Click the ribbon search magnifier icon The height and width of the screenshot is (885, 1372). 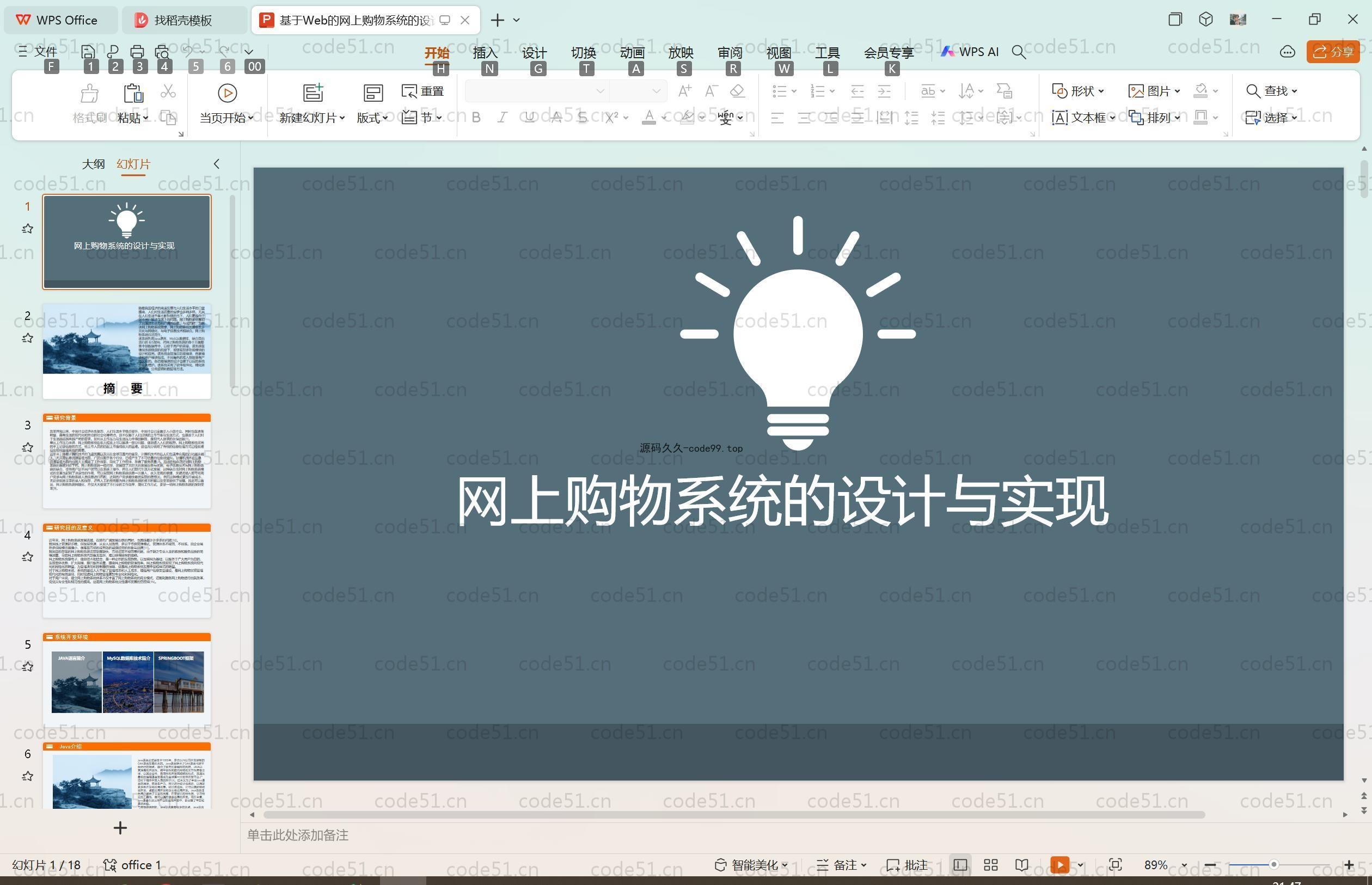coord(1019,52)
